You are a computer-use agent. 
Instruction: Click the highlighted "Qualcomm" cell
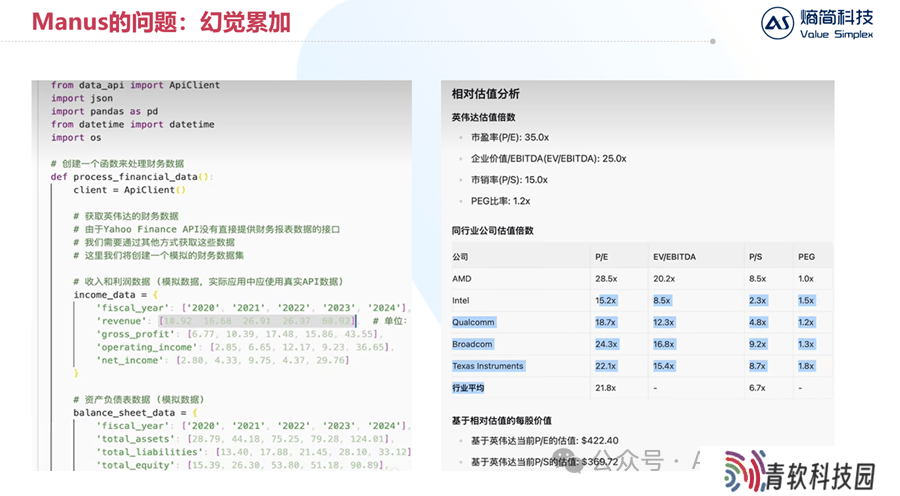(x=473, y=322)
